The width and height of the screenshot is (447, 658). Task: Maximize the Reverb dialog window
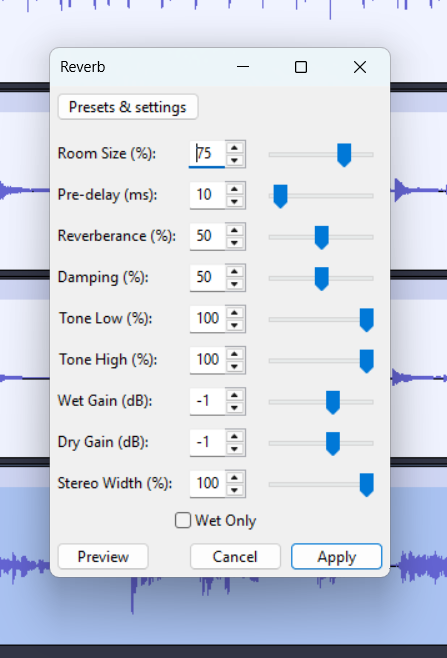click(301, 67)
